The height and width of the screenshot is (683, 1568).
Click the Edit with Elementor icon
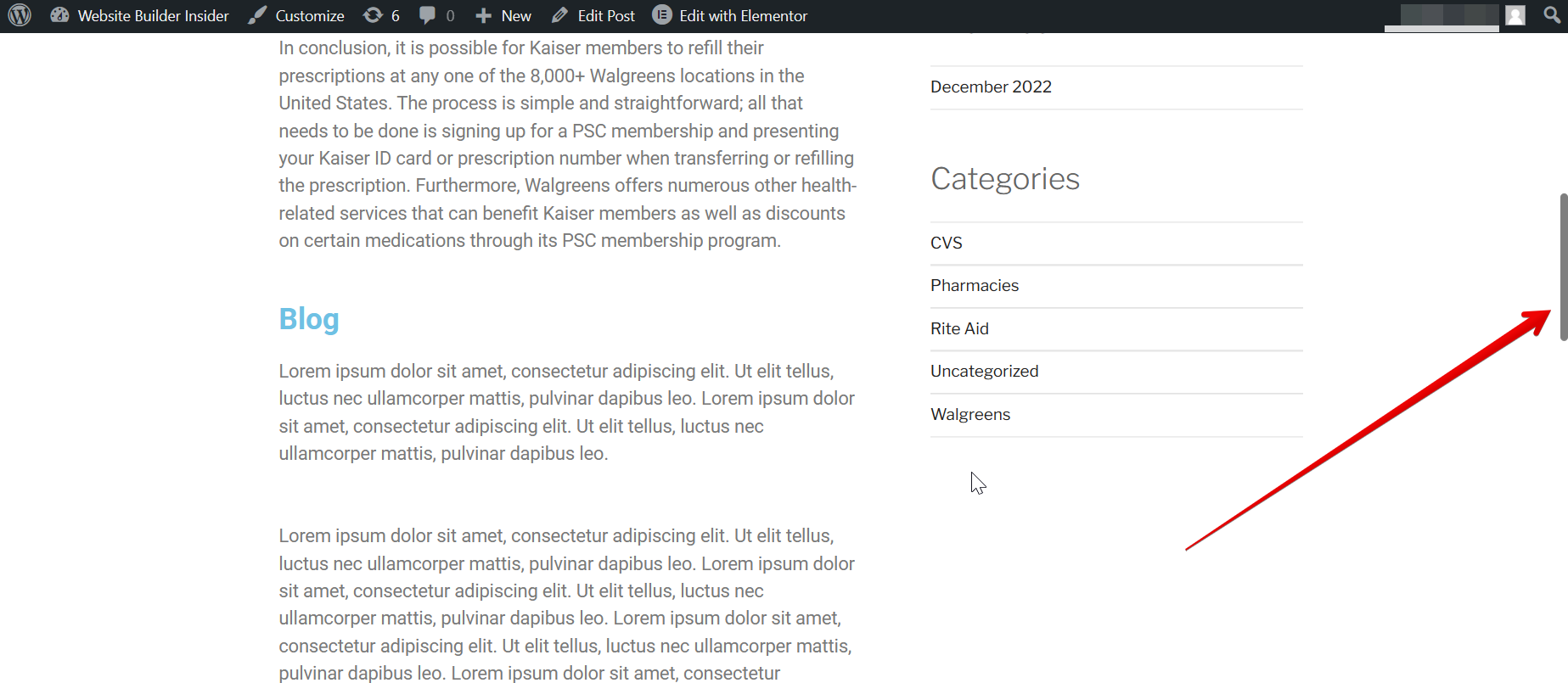point(662,15)
